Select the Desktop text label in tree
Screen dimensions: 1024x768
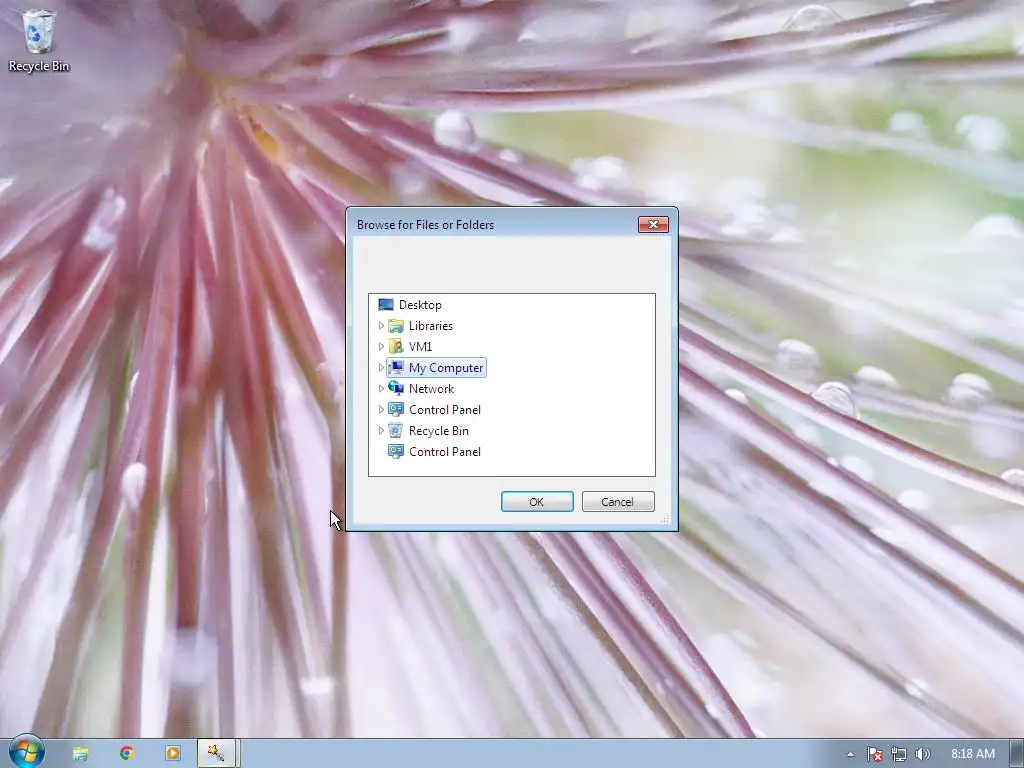tap(420, 305)
